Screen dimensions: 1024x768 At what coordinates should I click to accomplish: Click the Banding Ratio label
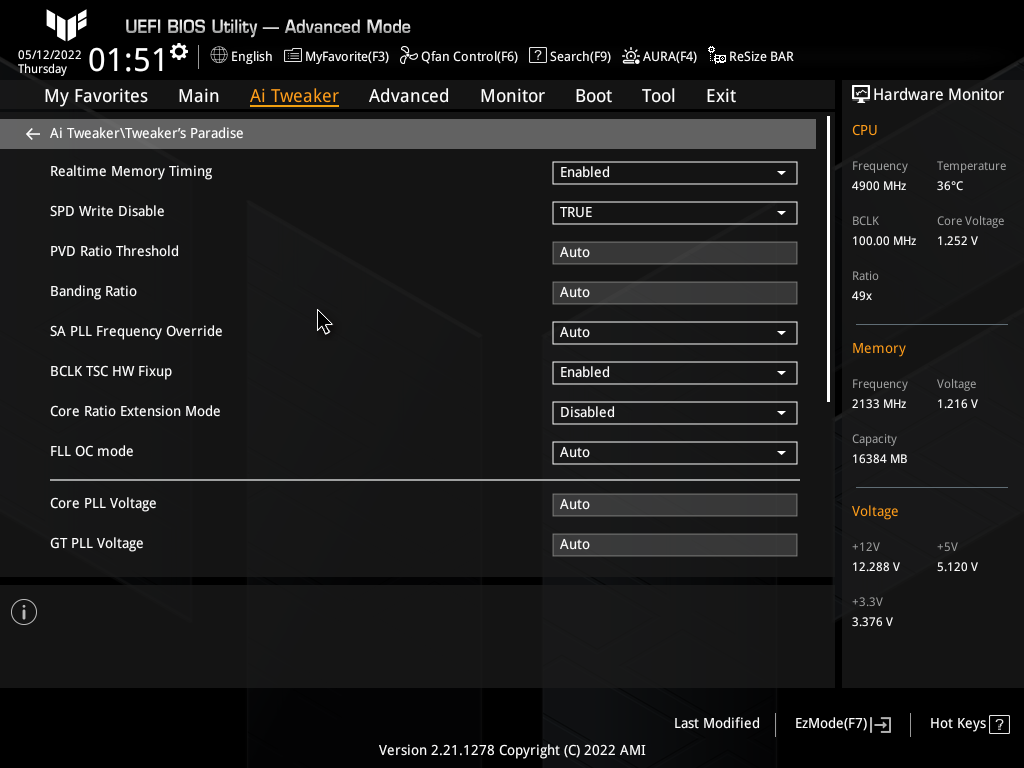[93, 292]
